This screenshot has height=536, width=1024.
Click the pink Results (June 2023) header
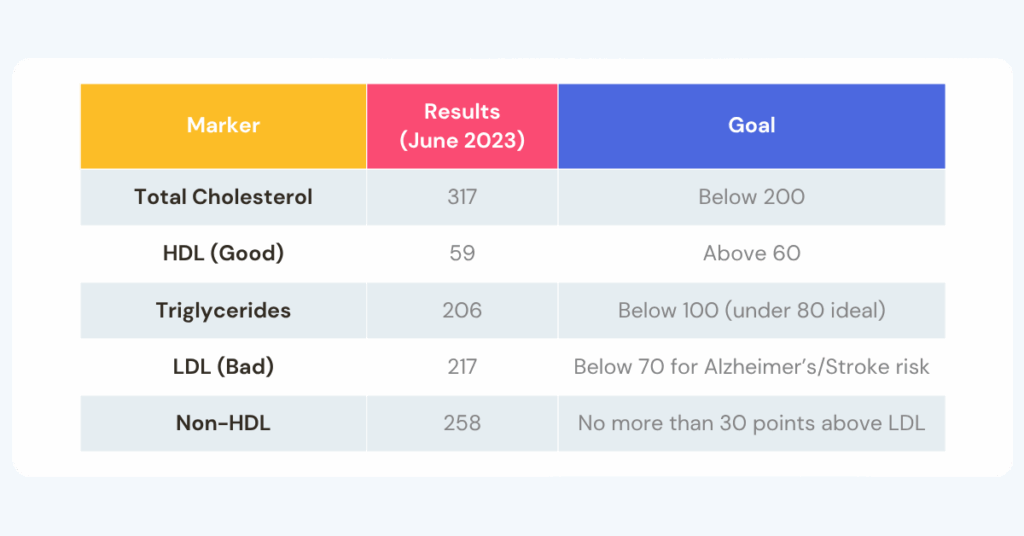(462, 126)
